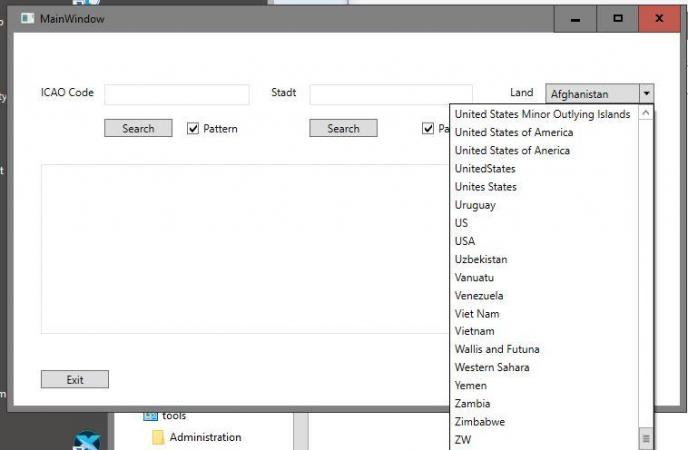Image resolution: width=688 pixels, height=450 pixels.
Task: Choose Vietnam written as one word
Action: click(474, 331)
